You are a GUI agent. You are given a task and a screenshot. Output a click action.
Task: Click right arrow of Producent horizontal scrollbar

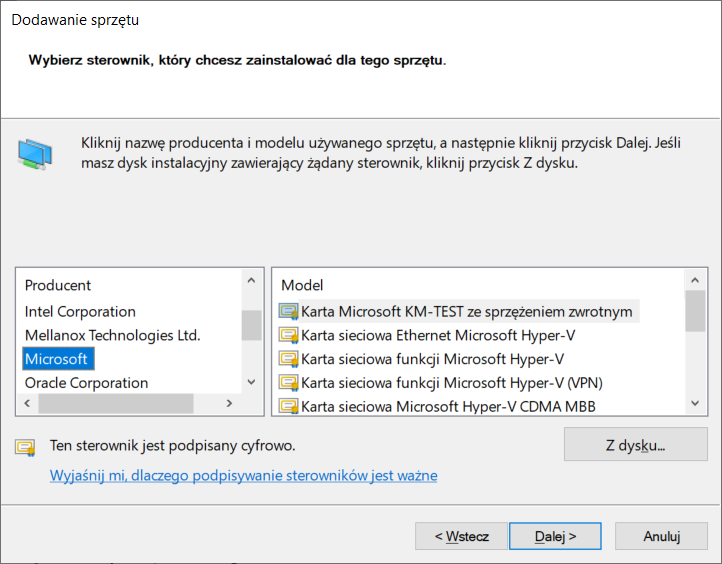pos(229,403)
